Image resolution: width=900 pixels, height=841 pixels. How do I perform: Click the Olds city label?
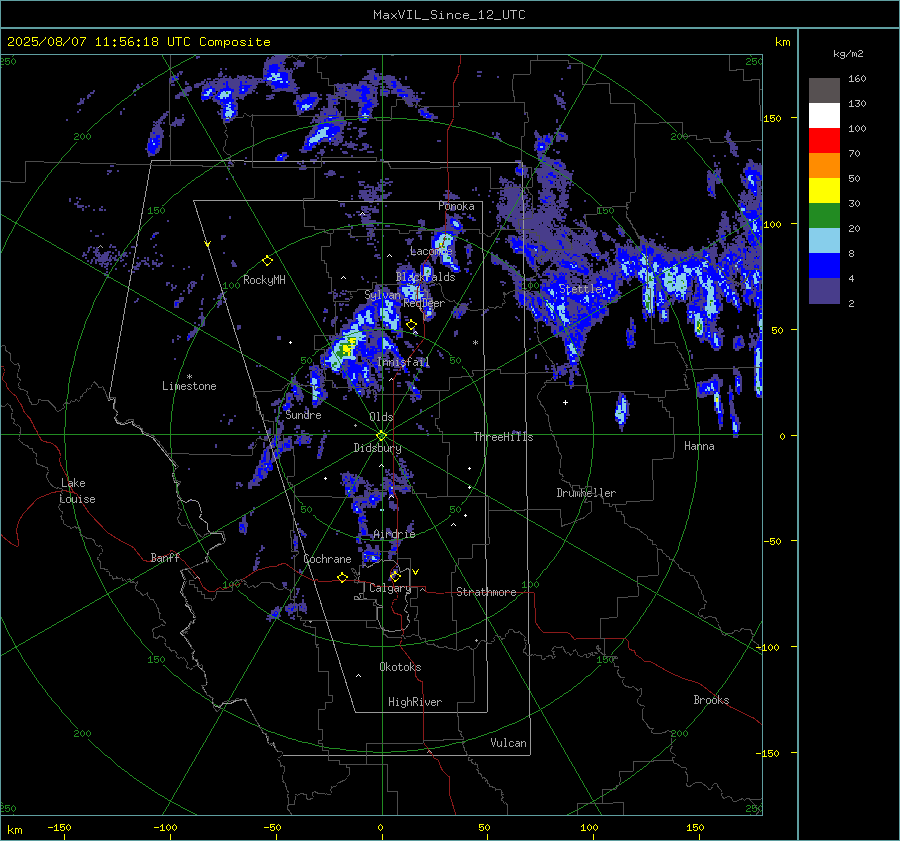click(x=381, y=417)
